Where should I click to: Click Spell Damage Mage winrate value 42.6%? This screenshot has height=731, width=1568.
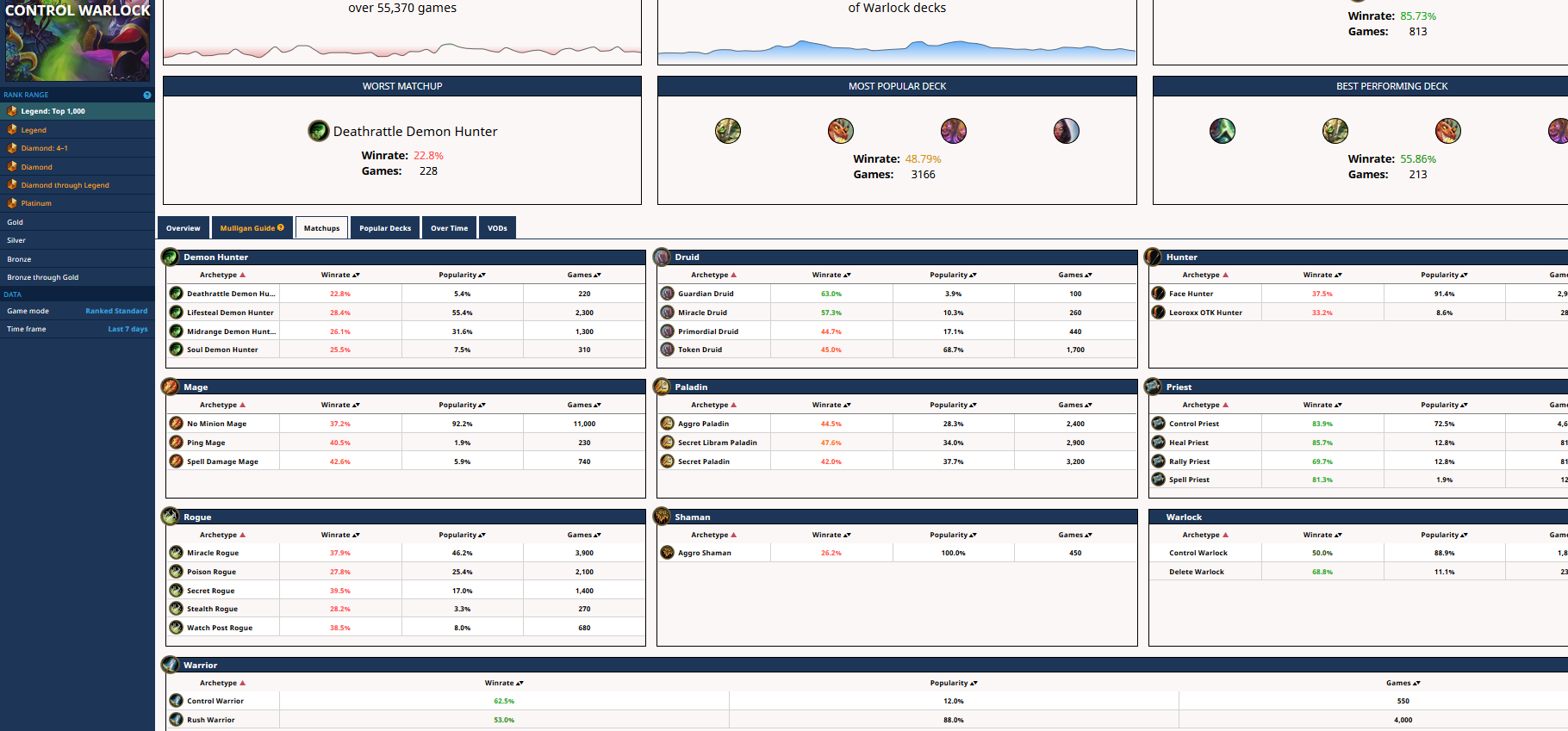pos(339,462)
